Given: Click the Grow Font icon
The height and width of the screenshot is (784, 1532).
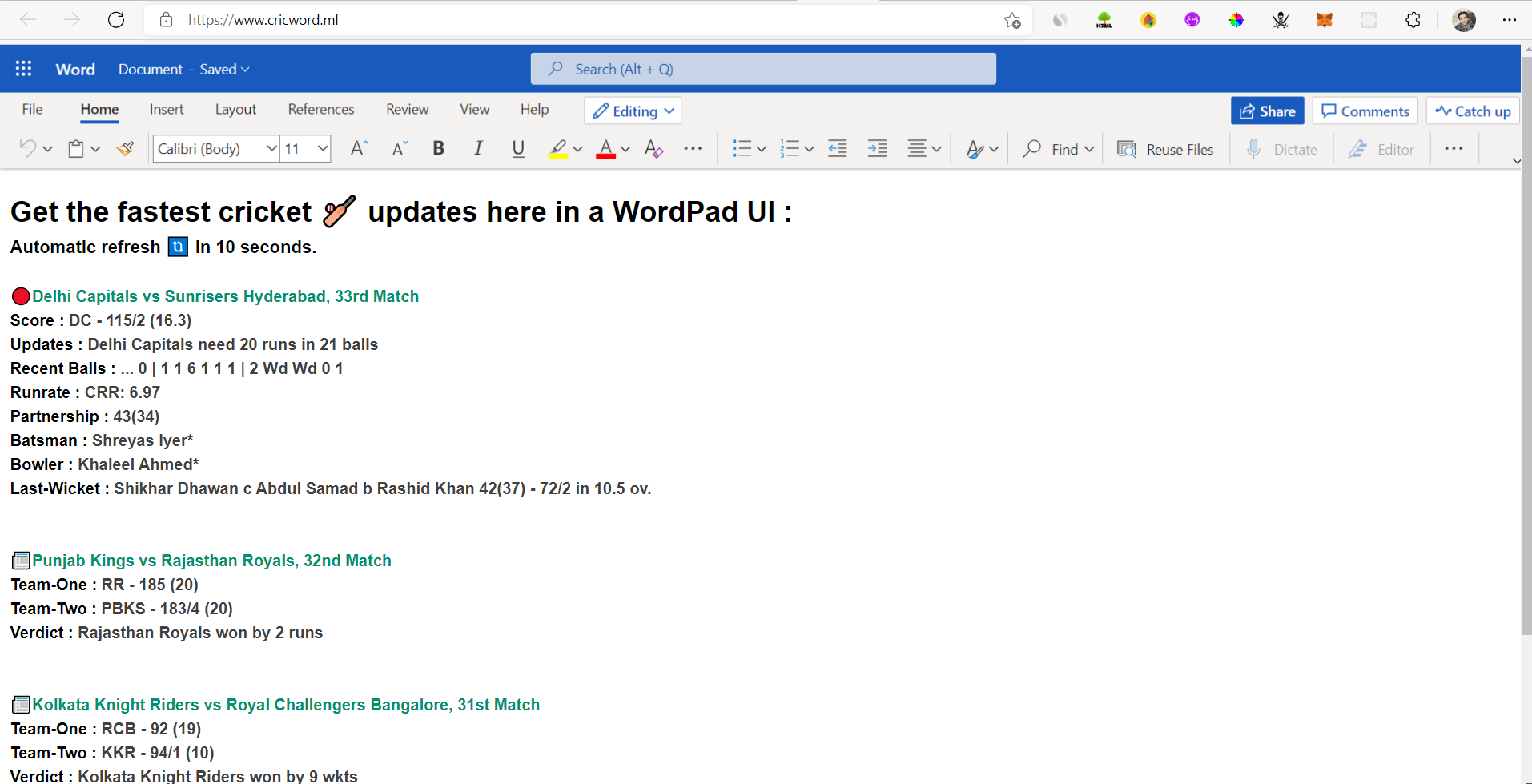Looking at the screenshot, I should pyautogui.click(x=359, y=148).
